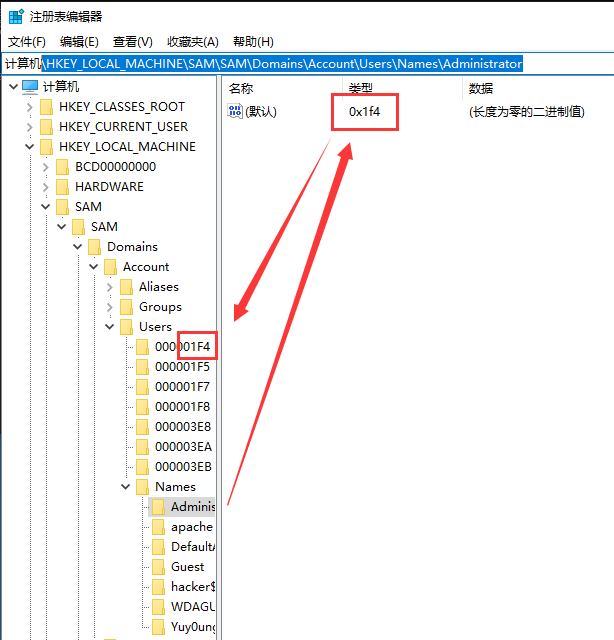The image size is (614, 640).
Task: Click the 000003E8 folder icon
Action: [x=142, y=427]
